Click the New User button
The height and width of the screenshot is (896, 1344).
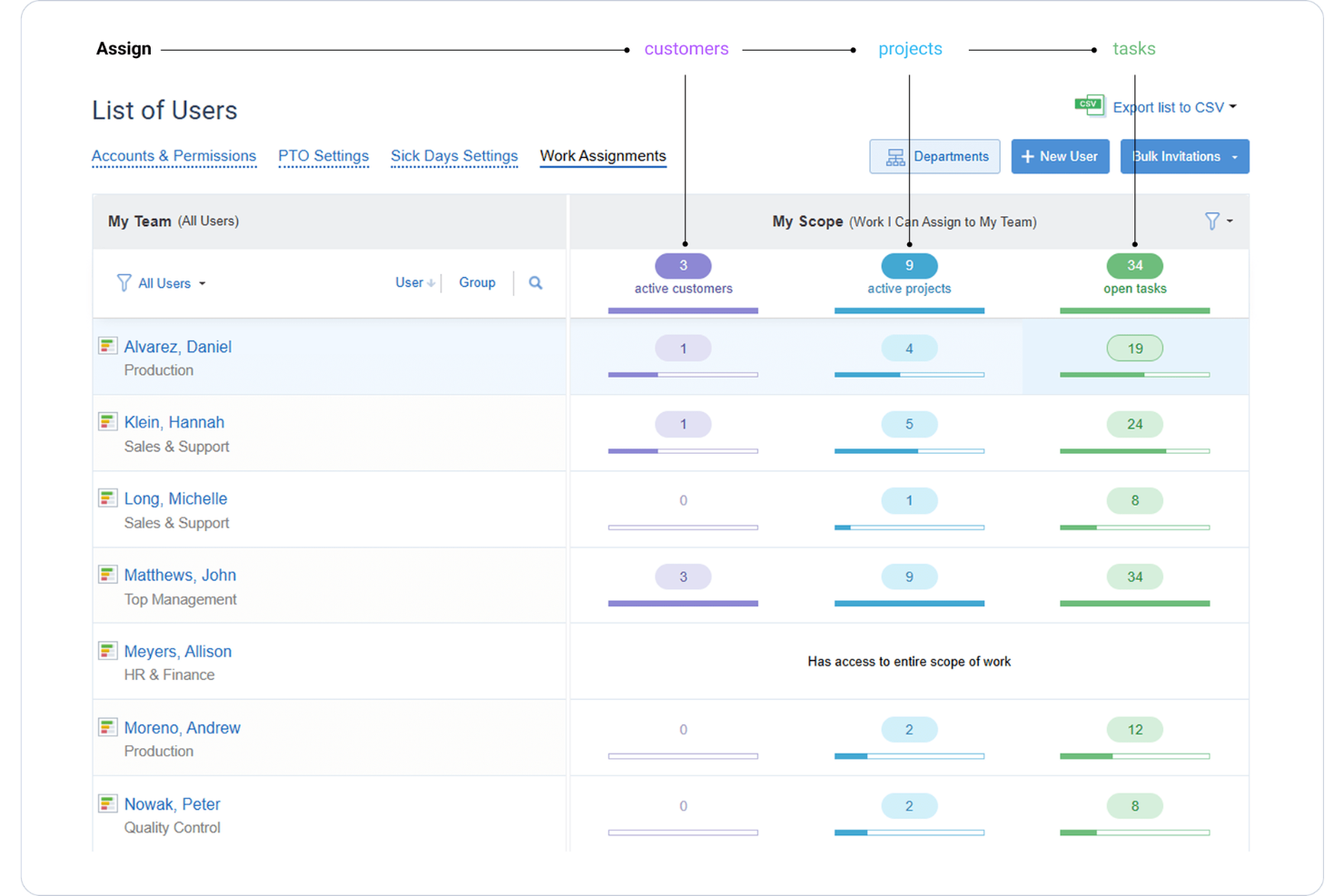tap(1060, 156)
